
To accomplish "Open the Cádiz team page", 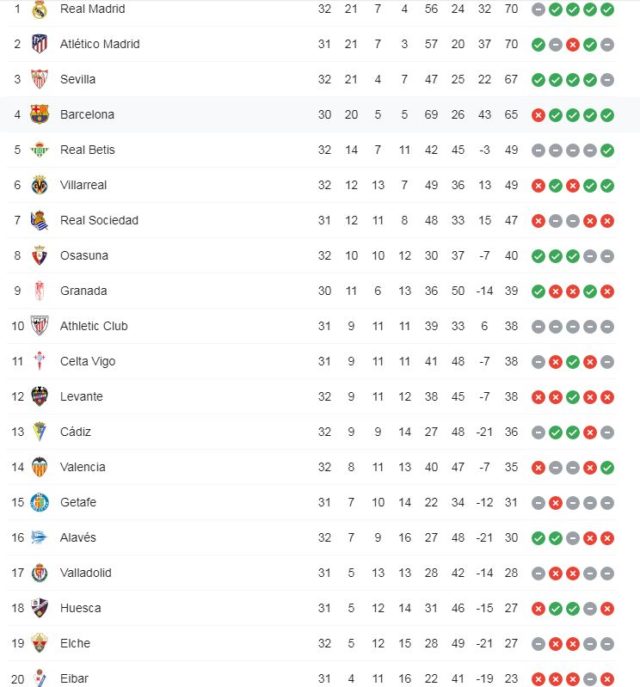I will [x=75, y=432].
